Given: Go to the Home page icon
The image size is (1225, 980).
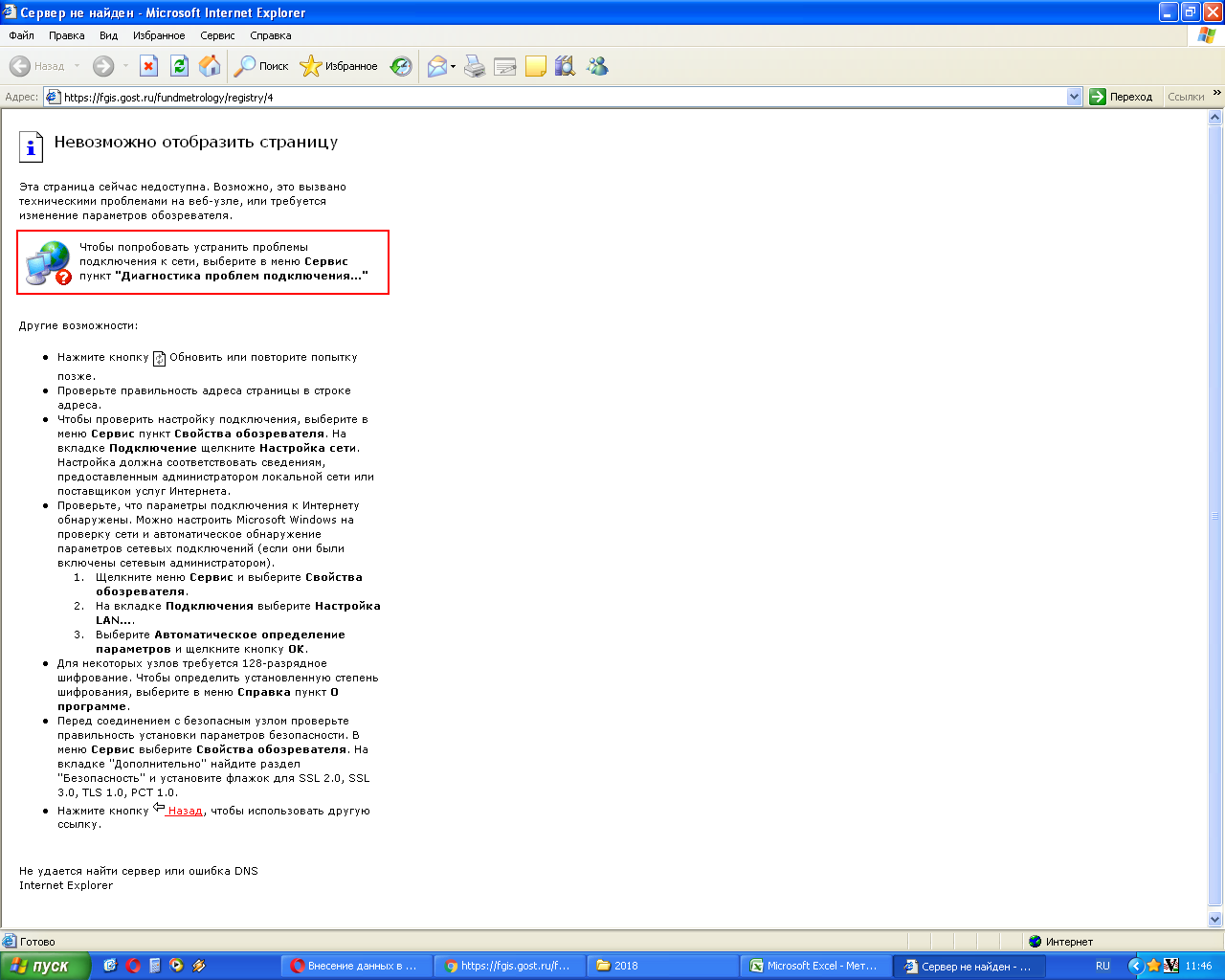Looking at the screenshot, I should (210, 66).
